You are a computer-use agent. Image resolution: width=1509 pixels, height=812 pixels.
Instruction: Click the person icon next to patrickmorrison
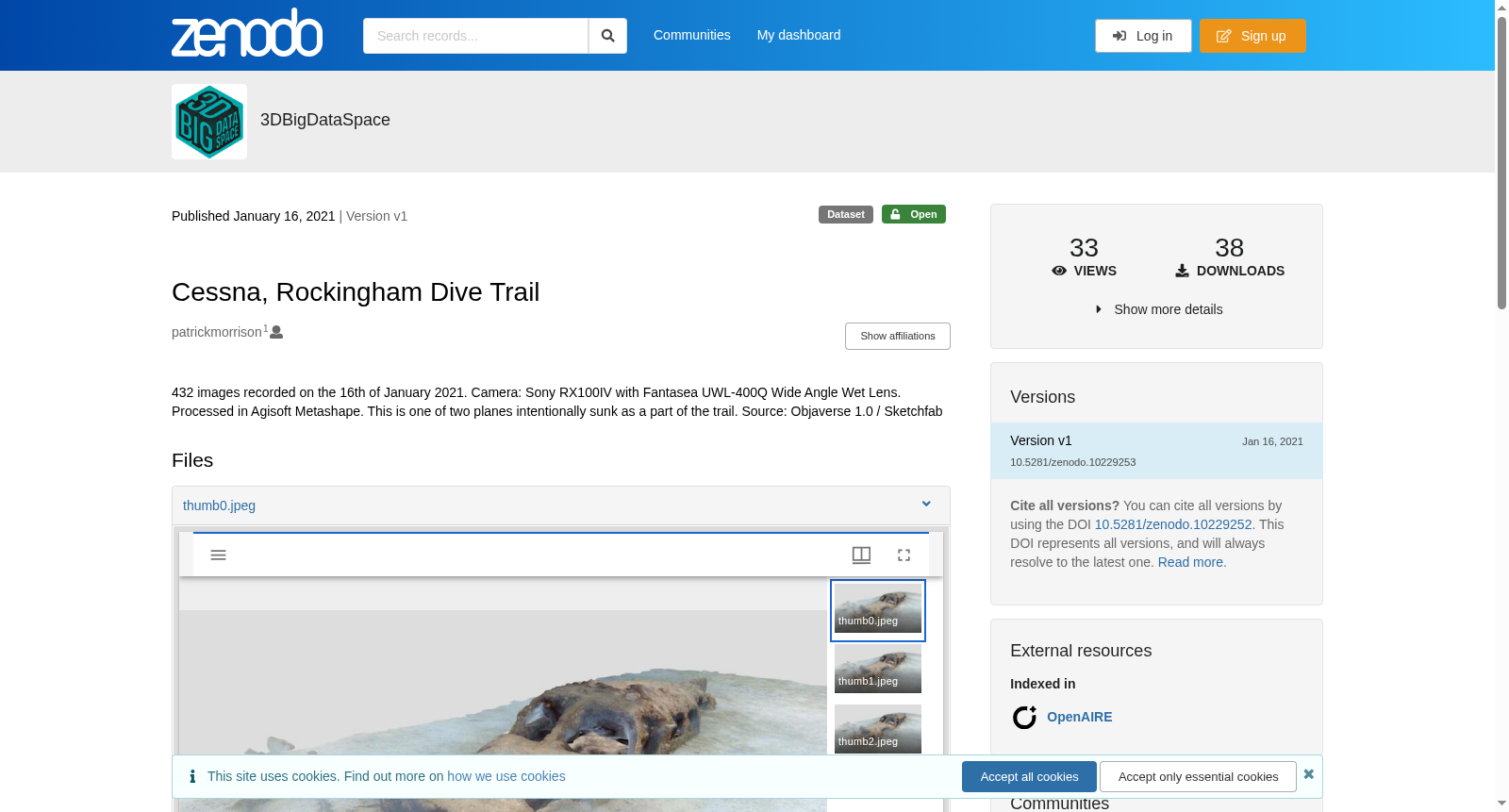[x=276, y=332]
